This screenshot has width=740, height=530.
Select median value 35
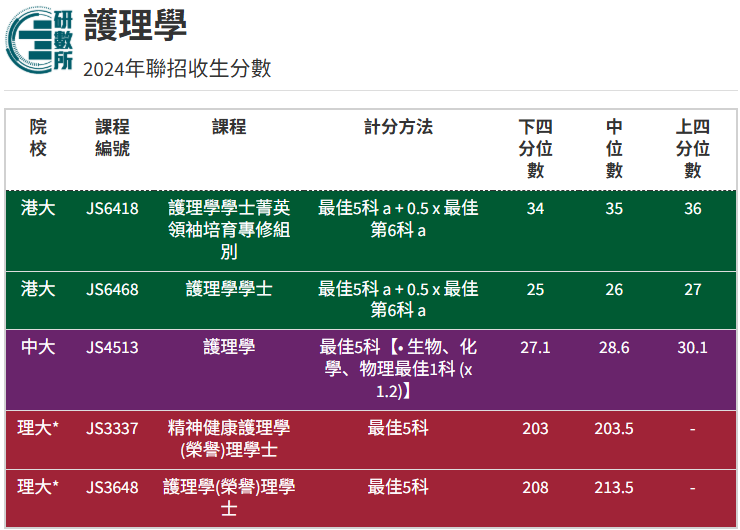(x=614, y=209)
